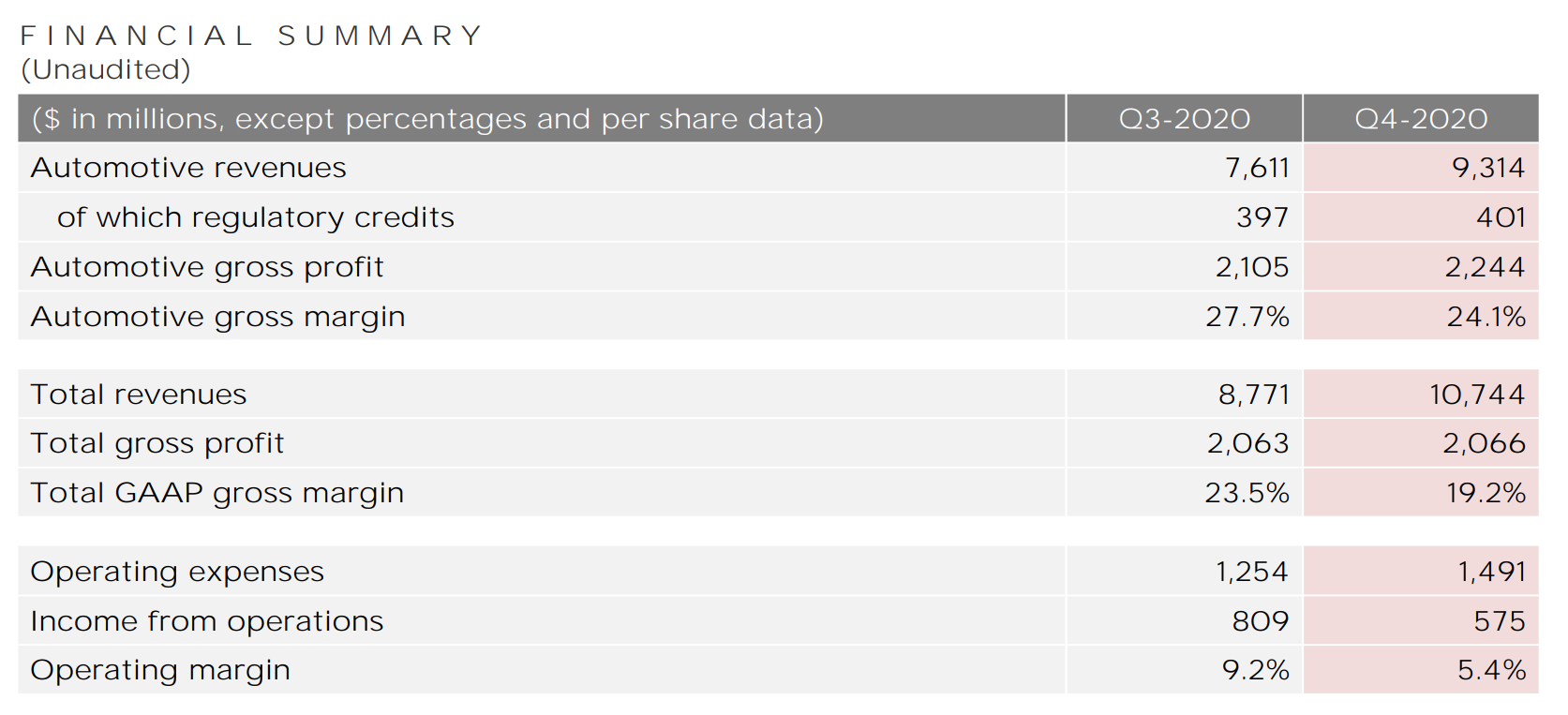Click the 'Automotive gross profit' label
This screenshot has width=1568, height=715.
click(x=207, y=267)
